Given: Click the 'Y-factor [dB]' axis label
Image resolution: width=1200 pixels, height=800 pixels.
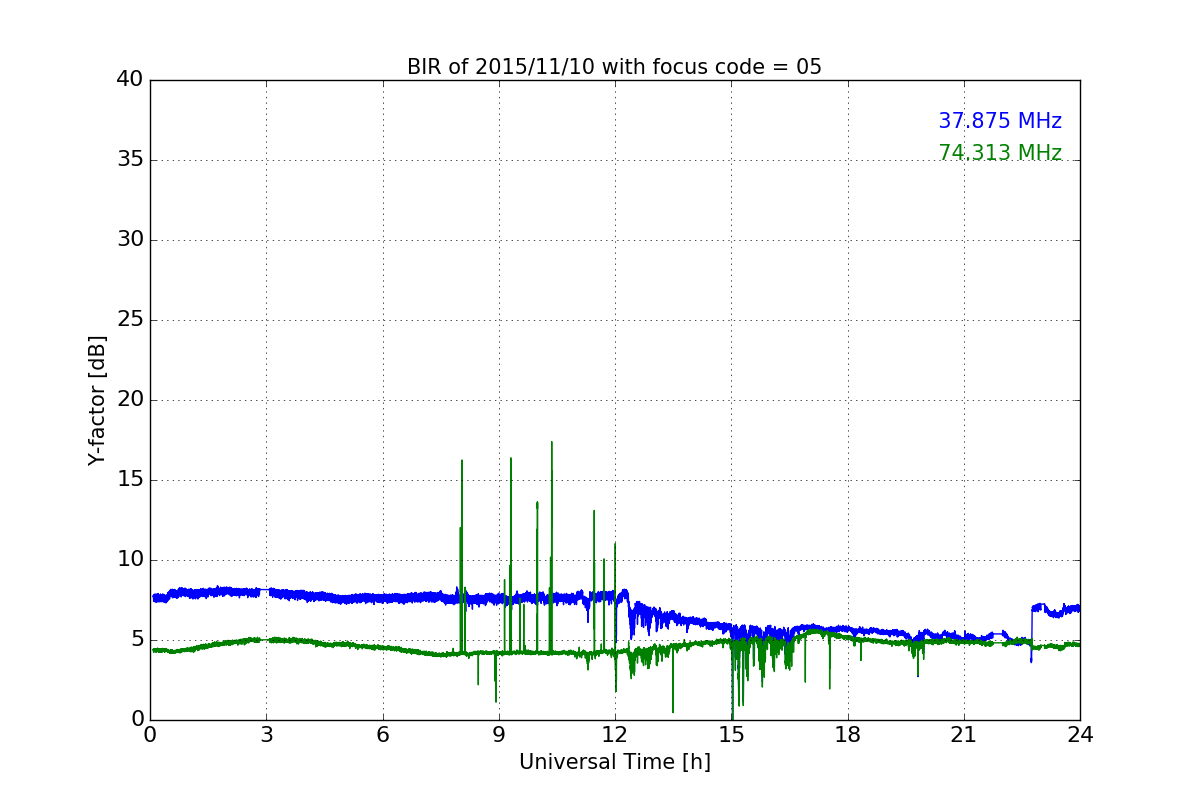Looking at the screenshot, I should pos(97,400).
